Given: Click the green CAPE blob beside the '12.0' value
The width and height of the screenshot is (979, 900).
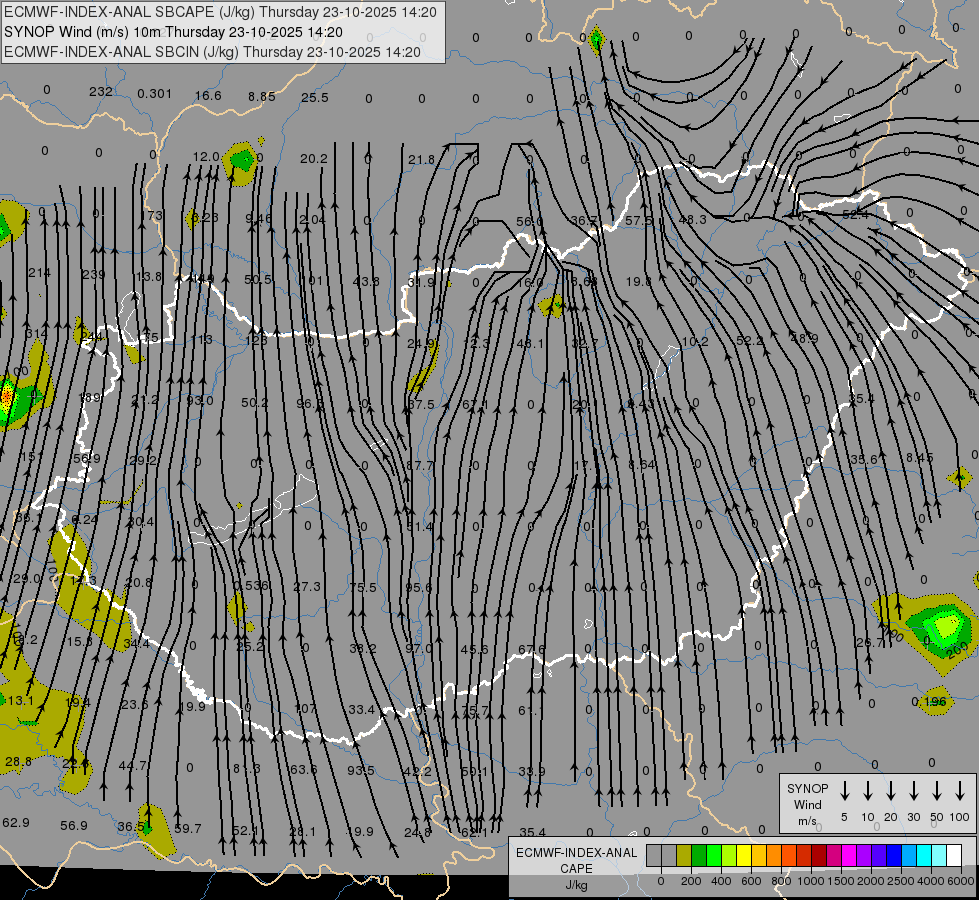Looking at the screenshot, I should click(x=242, y=162).
